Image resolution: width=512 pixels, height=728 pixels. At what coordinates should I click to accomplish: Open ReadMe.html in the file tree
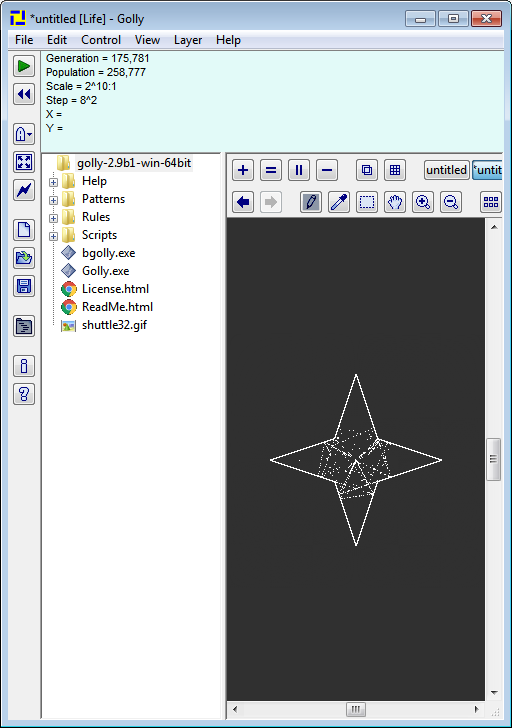coord(117,307)
